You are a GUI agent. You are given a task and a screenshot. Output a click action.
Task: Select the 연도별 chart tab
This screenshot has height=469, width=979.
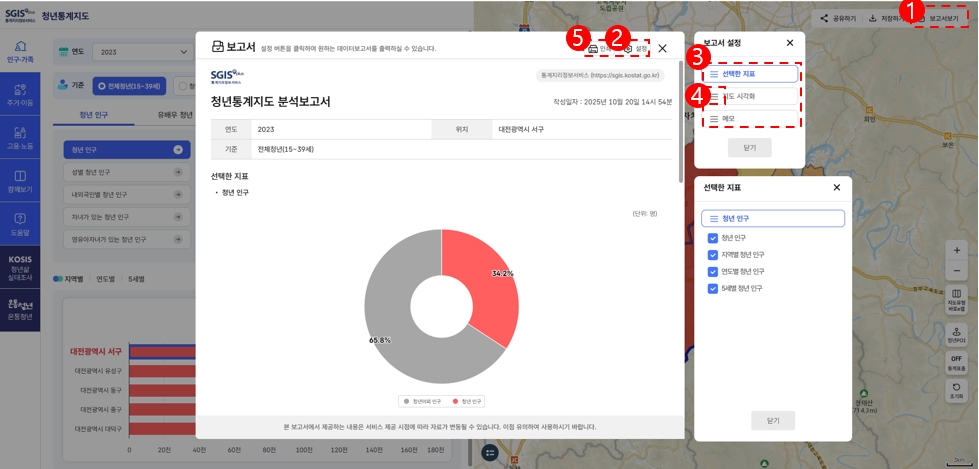[x=105, y=279]
